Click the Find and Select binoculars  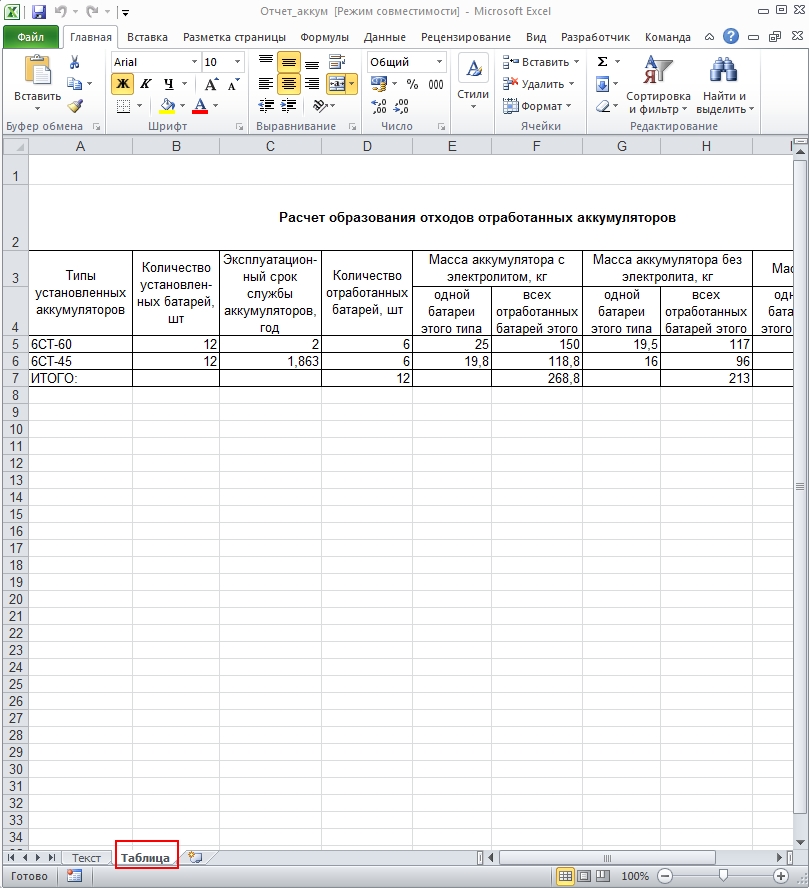725,85
